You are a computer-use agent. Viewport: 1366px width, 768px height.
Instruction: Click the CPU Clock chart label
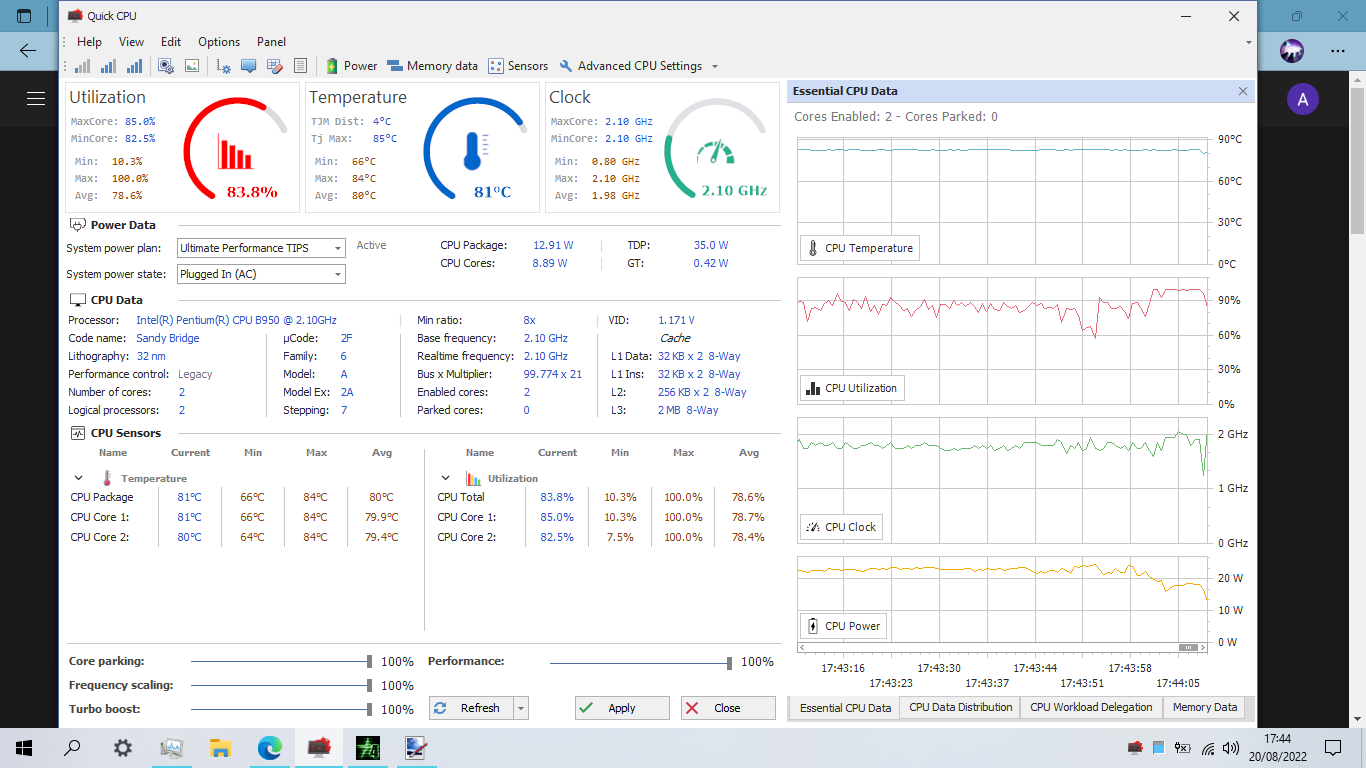coord(841,527)
